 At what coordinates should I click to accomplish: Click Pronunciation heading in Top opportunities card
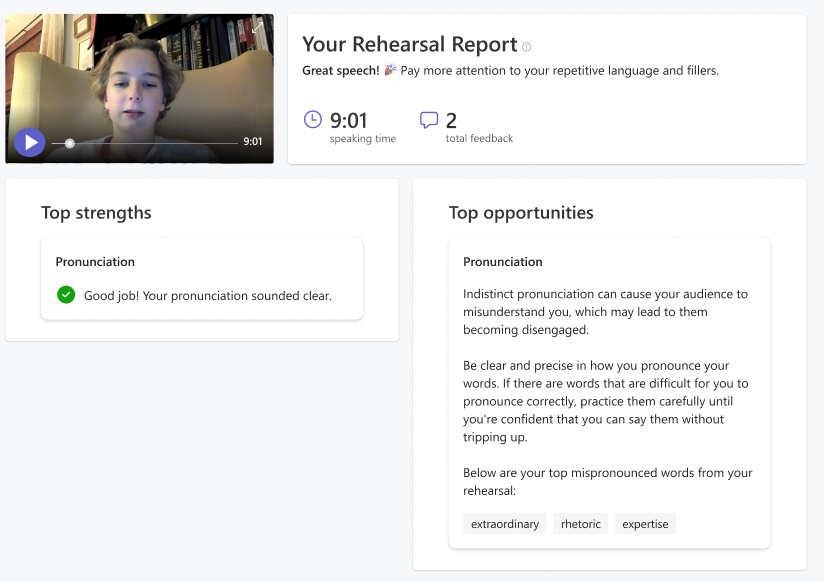[x=502, y=262]
